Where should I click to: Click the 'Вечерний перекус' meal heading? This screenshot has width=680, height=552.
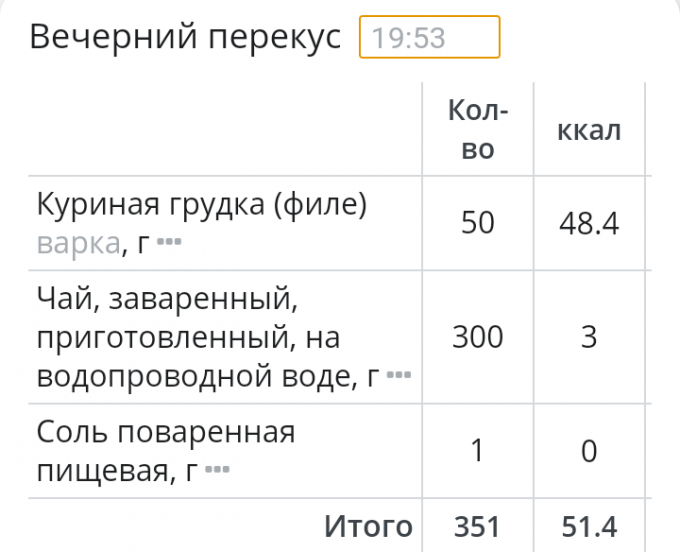point(186,38)
